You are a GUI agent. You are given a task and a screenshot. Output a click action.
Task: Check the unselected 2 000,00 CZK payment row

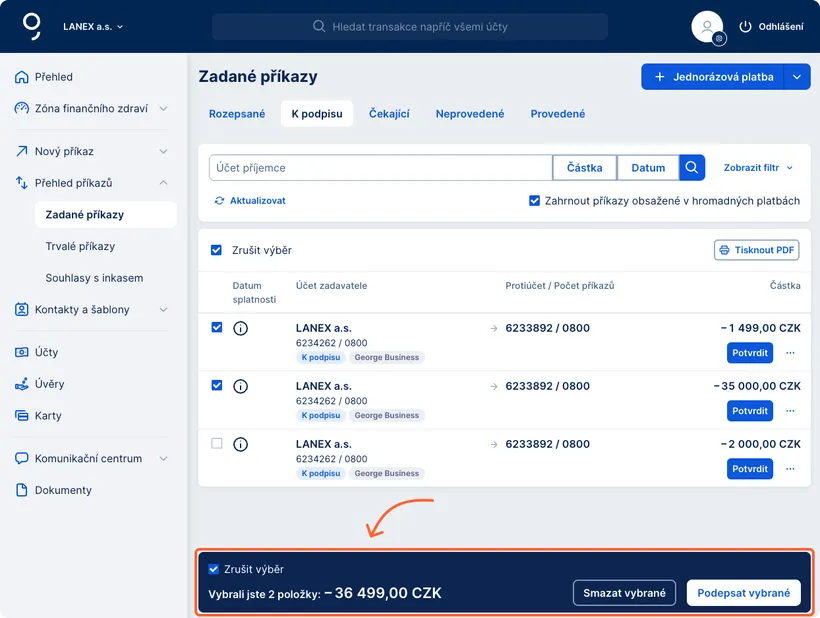coord(217,444)
